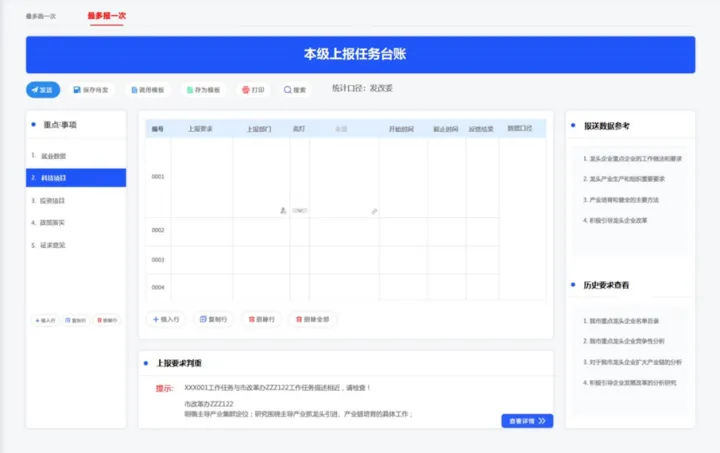Image resolution: width=720 pixels, height=453 pixels.
Task: Click 存为模板 save-as-template button
Action: pos(203,89)
